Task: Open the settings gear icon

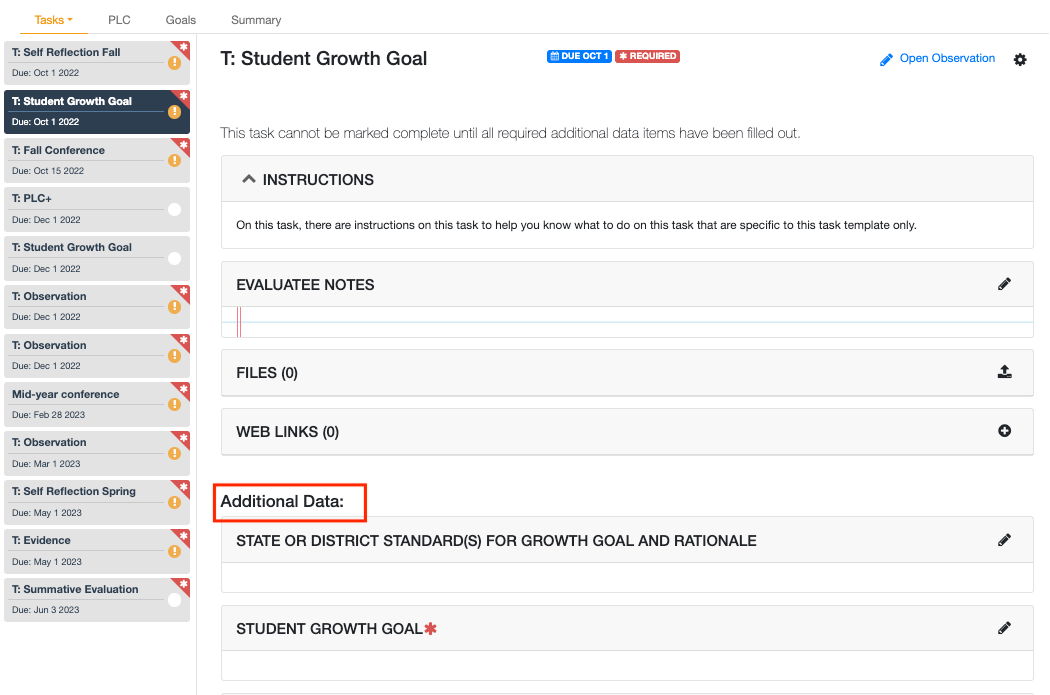Action: pos(1020,60)
